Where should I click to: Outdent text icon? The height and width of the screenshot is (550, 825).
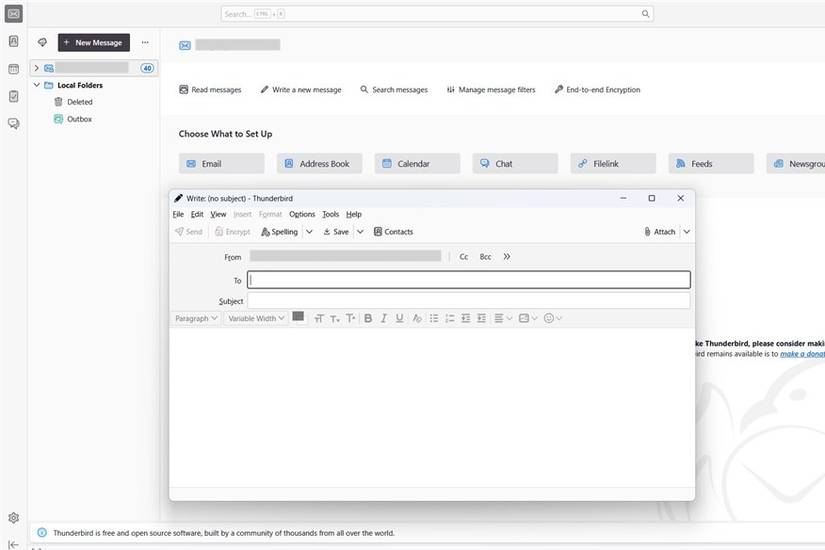pyautogui.click(x=466, y=318)
